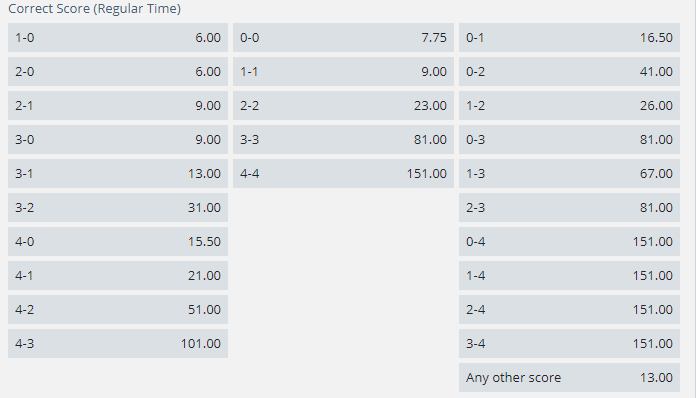Select the 0-0 draw at 7.75
This screenshot has height=398, width=696.
coord(344,38)
